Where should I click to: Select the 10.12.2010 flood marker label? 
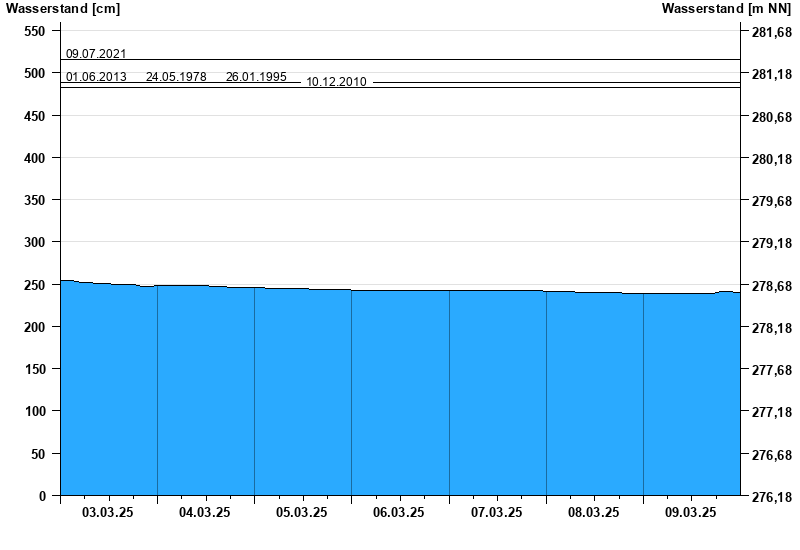336,82
